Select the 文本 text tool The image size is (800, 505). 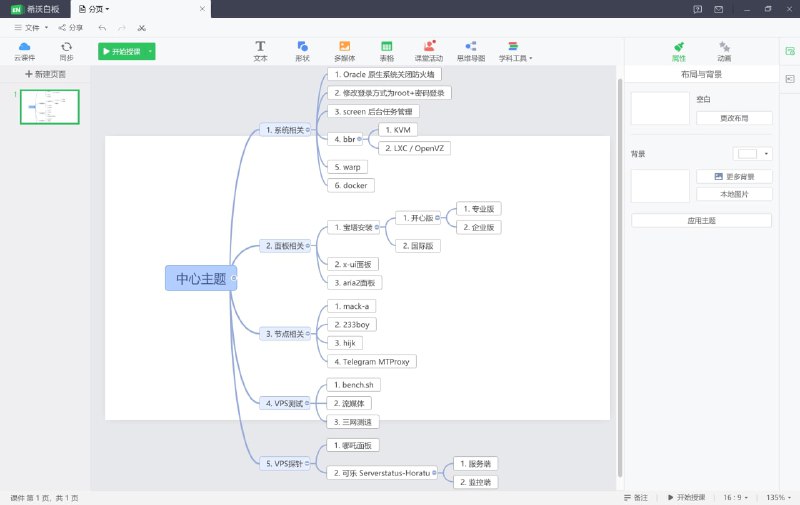point(260,50)
